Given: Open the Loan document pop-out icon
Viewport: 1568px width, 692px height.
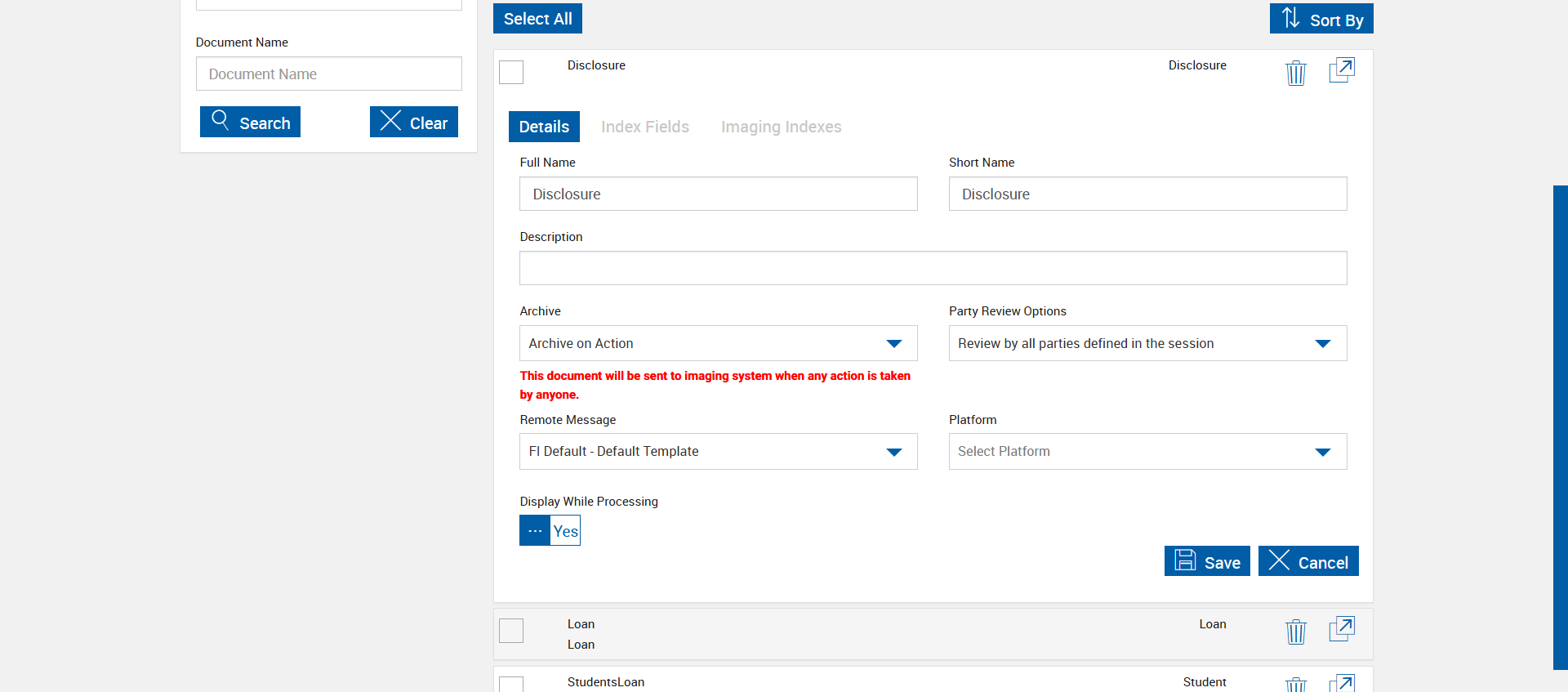Looking at the screenshot, I should [x=1342, y=629].
